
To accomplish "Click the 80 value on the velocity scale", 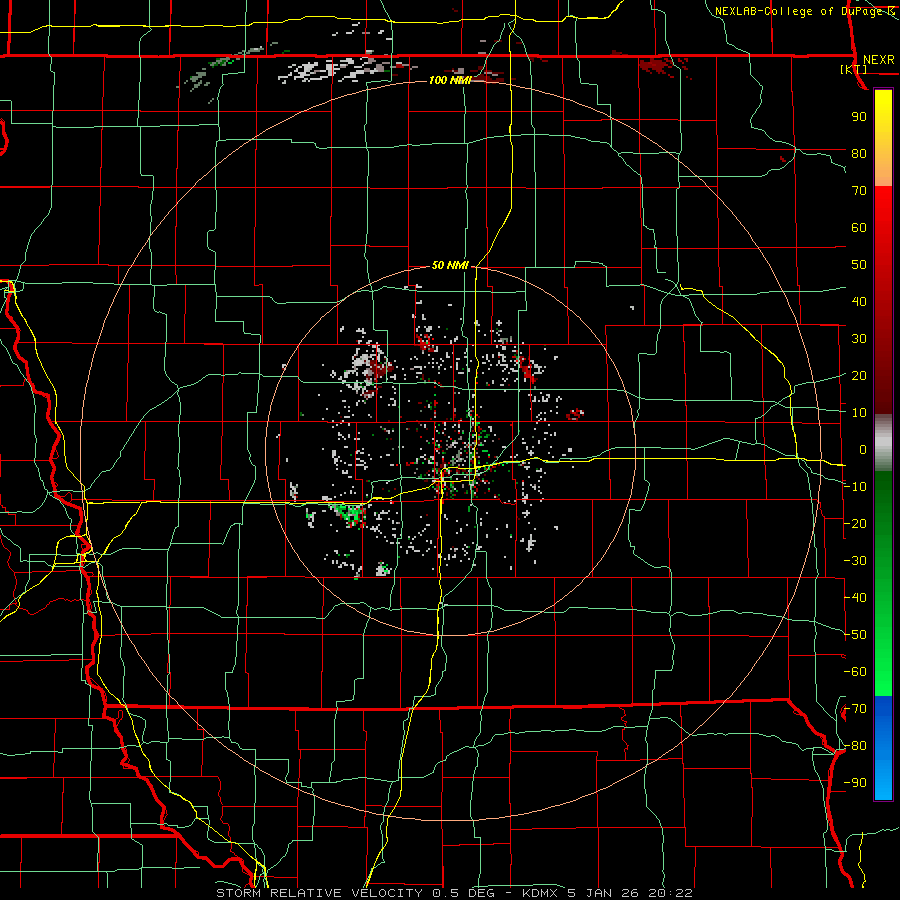I will point(859,153).
